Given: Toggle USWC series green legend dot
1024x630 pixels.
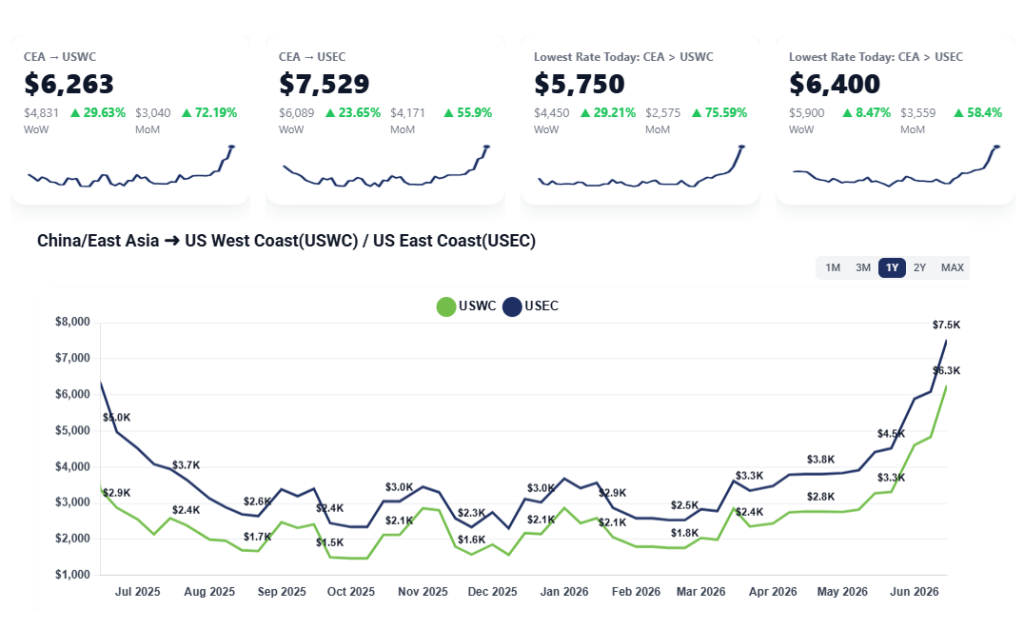Looking at the screenshot, I should pyautogui.click(x=446, y=306).
